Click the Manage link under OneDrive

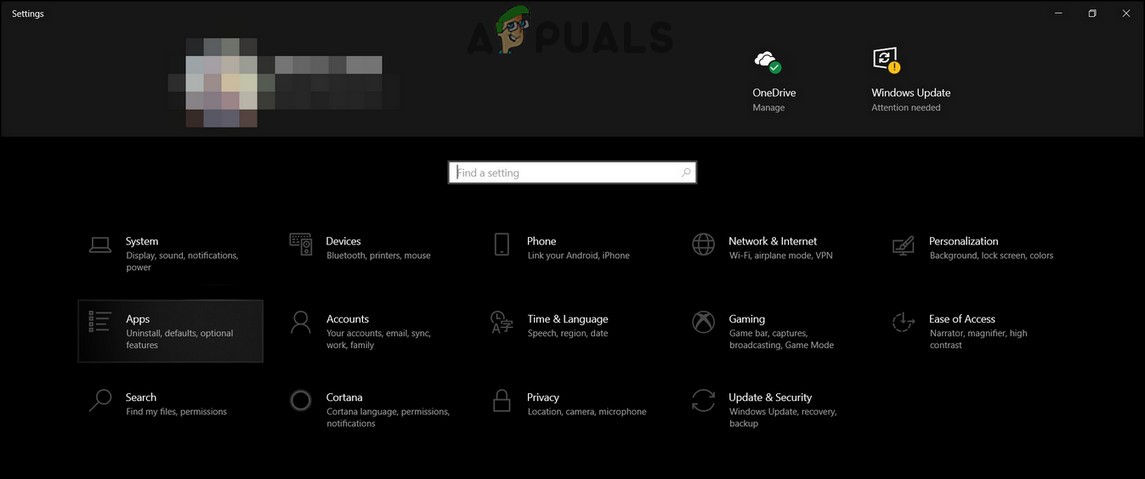[768, 108]
